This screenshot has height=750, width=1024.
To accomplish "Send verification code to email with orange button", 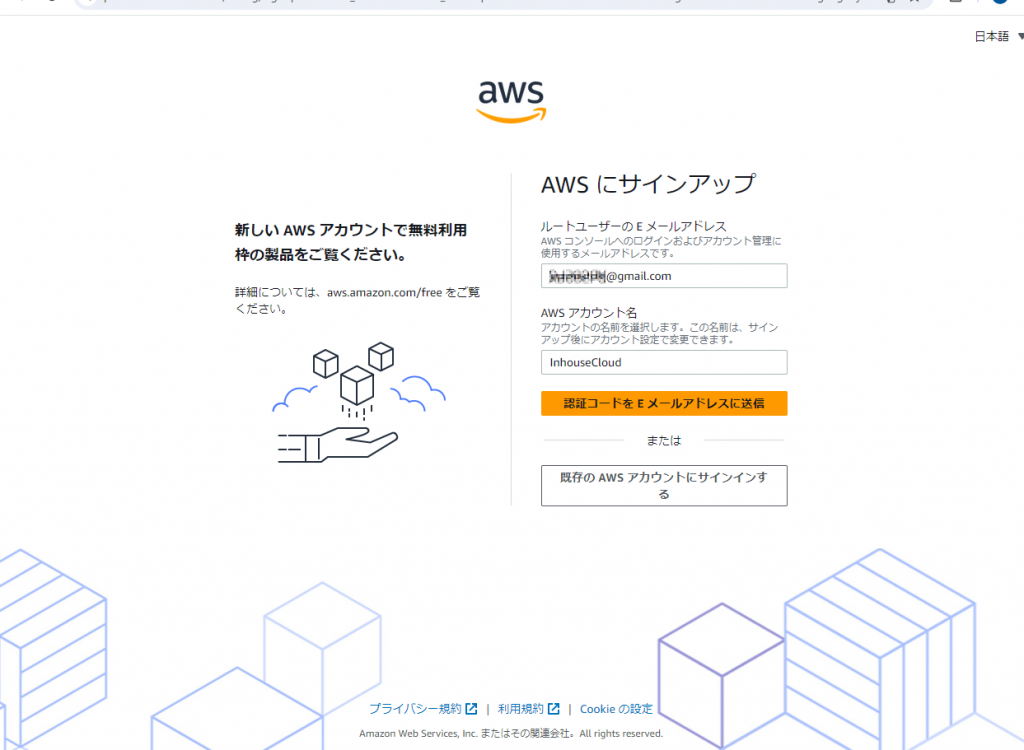I will click(664, 403).
